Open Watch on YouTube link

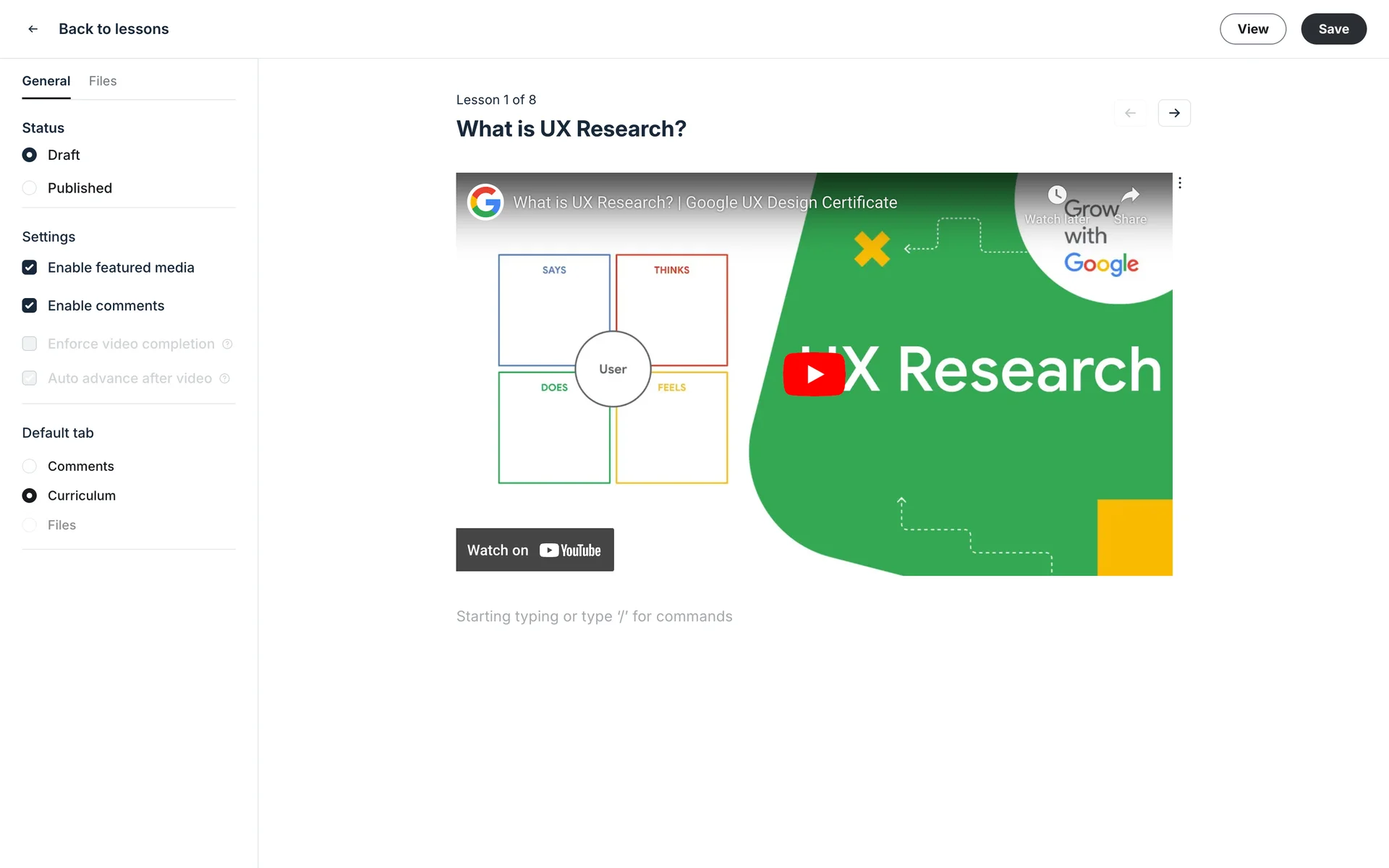click(x=535, y=550)
